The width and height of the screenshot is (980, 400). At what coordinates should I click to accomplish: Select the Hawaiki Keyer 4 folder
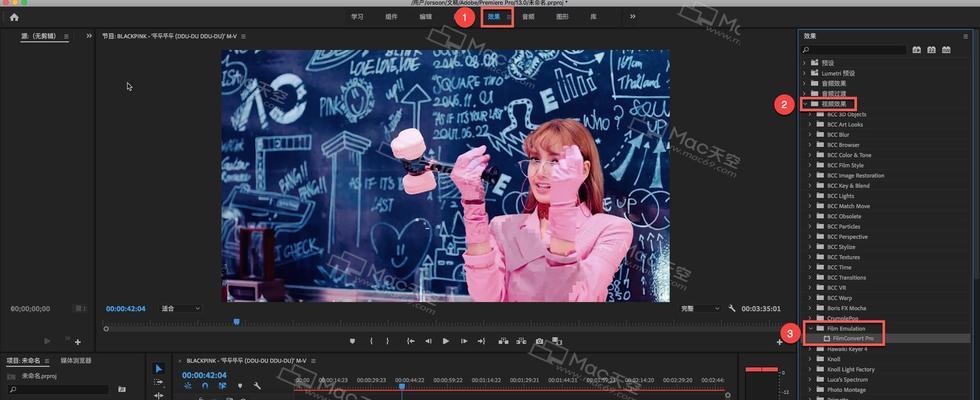846,349
